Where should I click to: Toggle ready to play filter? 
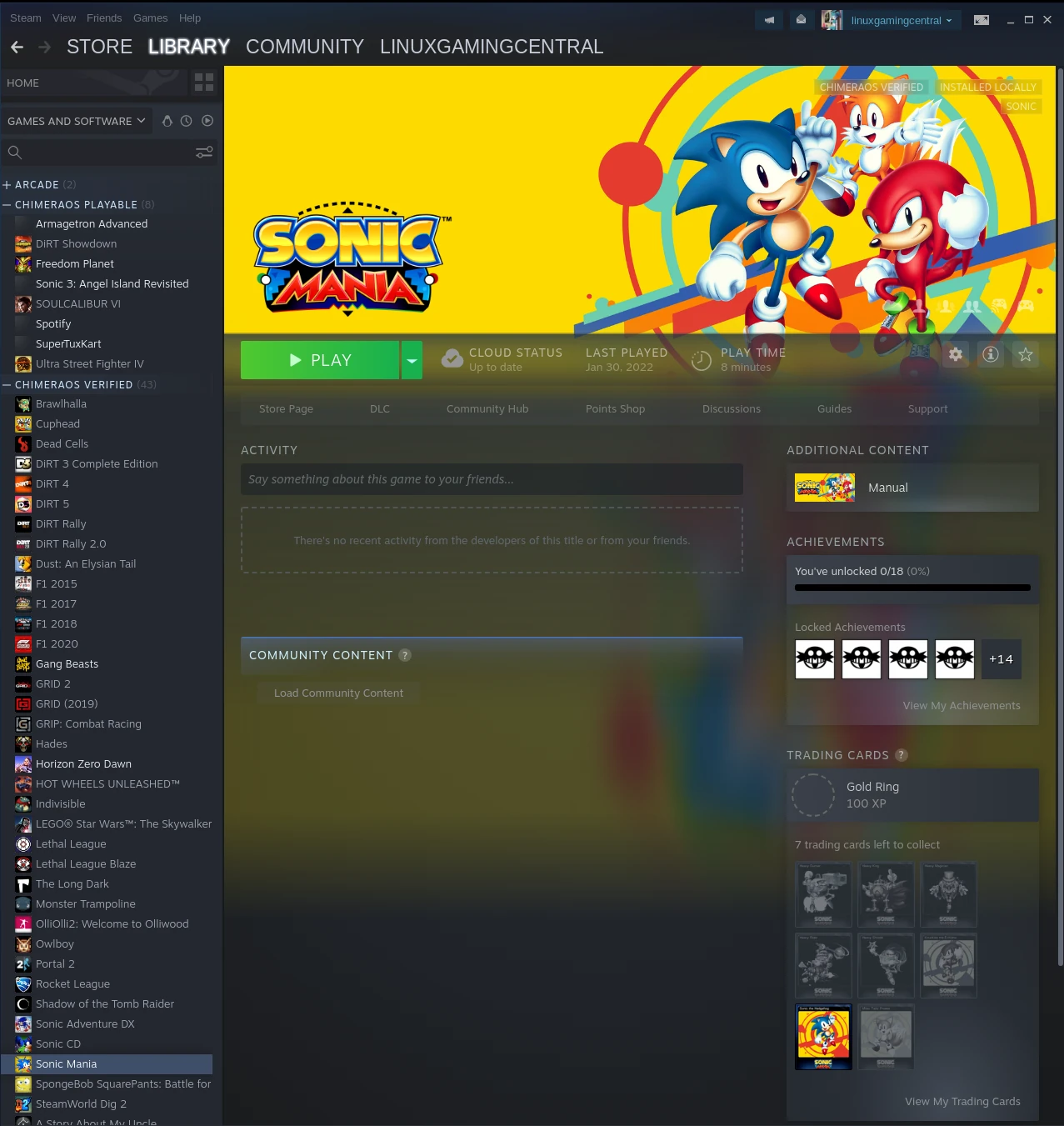click(207, 121)
